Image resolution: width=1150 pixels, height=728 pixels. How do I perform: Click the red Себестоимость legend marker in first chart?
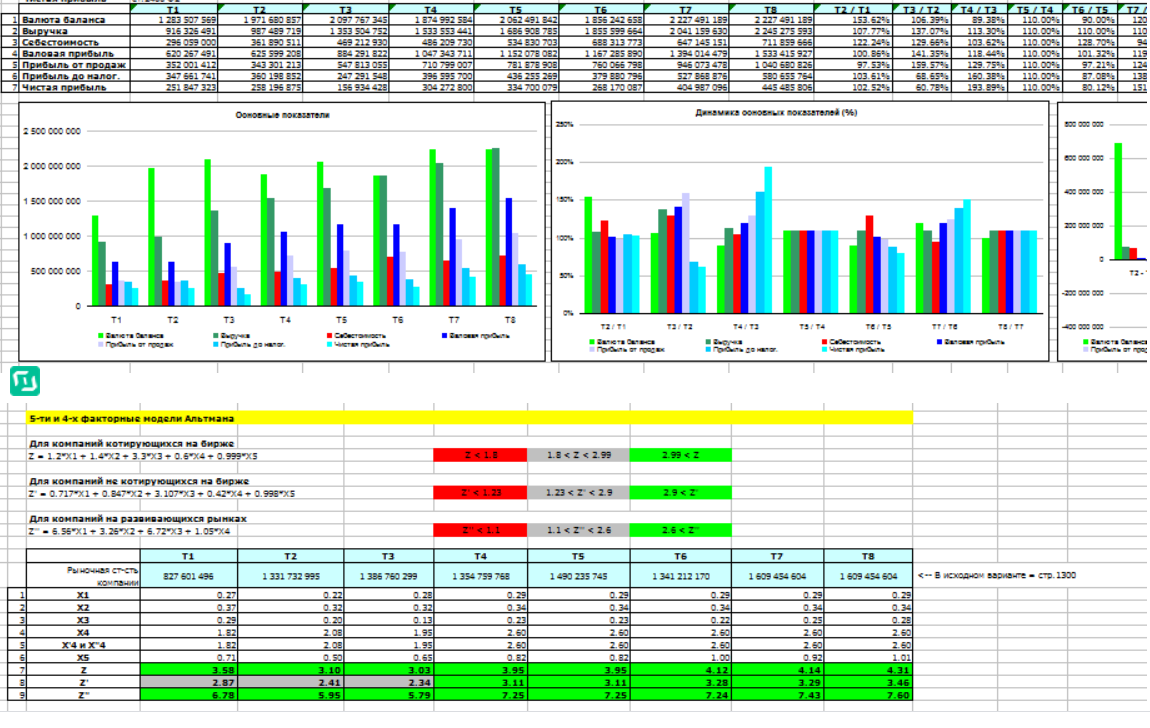tap(328, 335)
